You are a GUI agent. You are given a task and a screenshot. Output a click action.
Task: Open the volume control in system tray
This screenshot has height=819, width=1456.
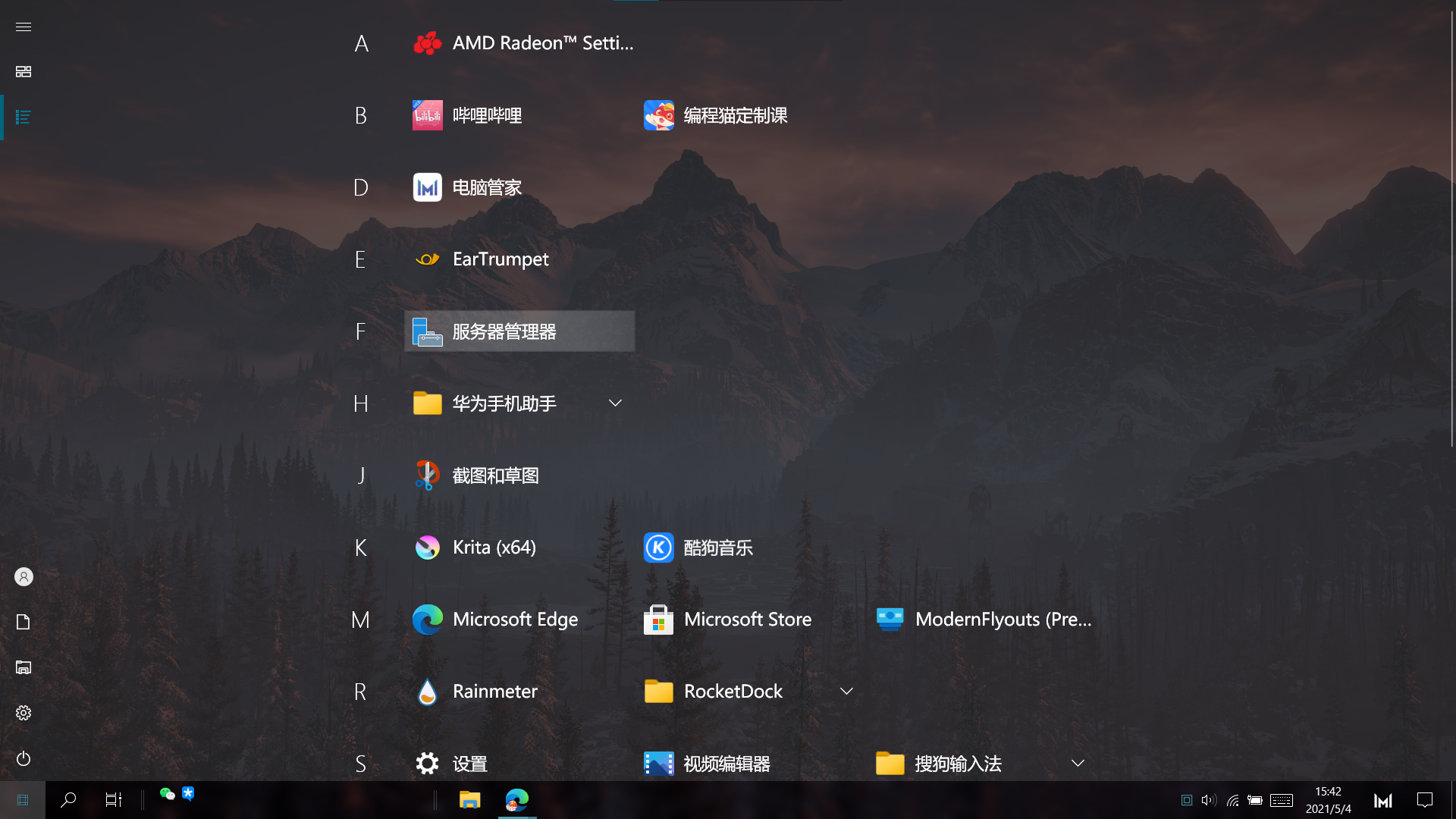tap(1209, 800)
